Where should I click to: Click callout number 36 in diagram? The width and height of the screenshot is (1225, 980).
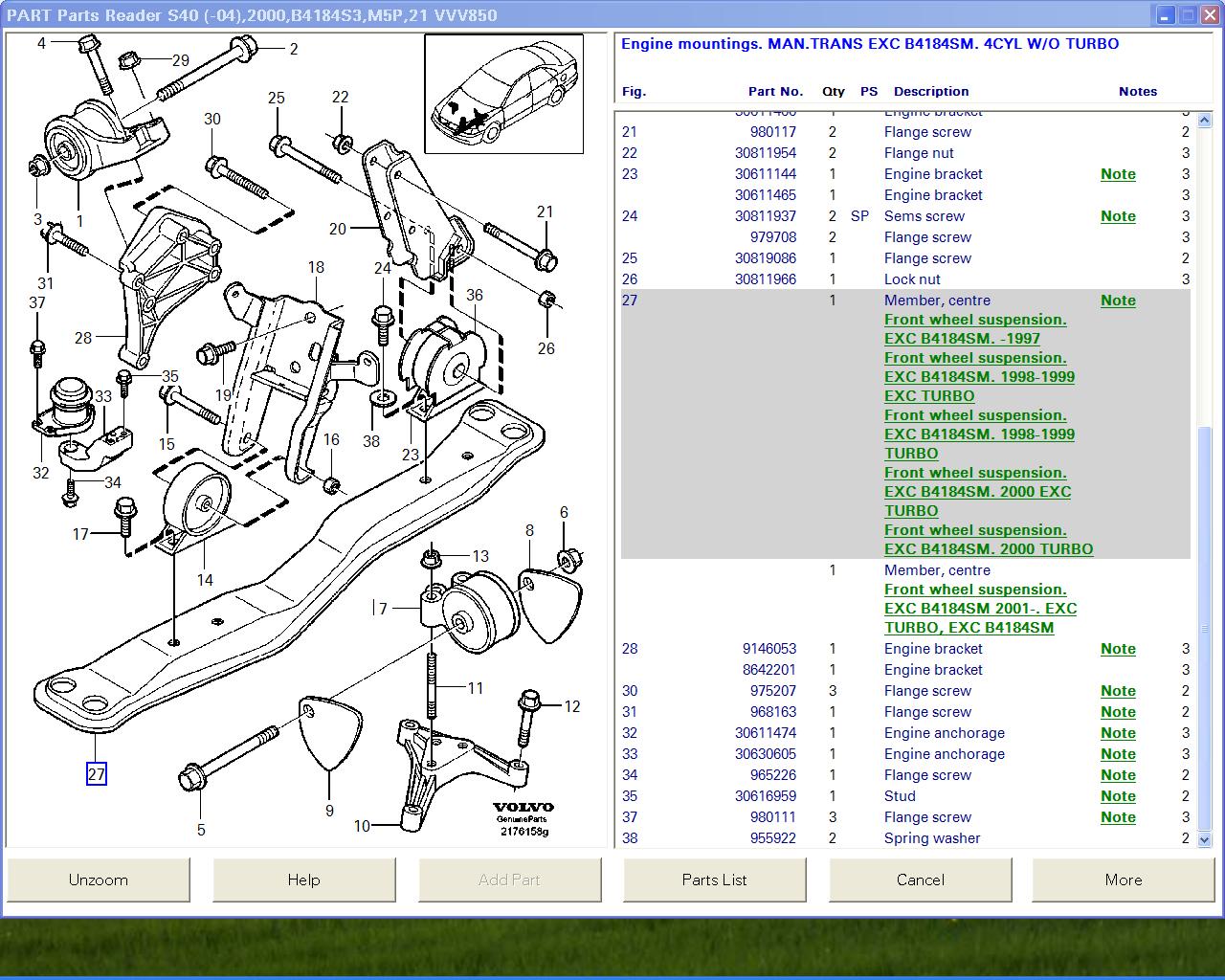475,296
